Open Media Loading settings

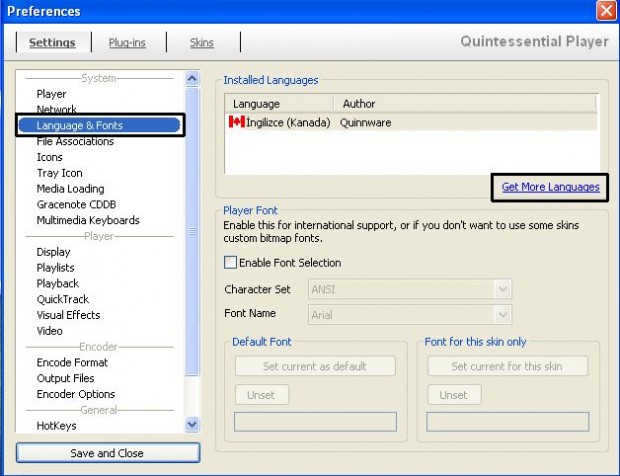70,189
